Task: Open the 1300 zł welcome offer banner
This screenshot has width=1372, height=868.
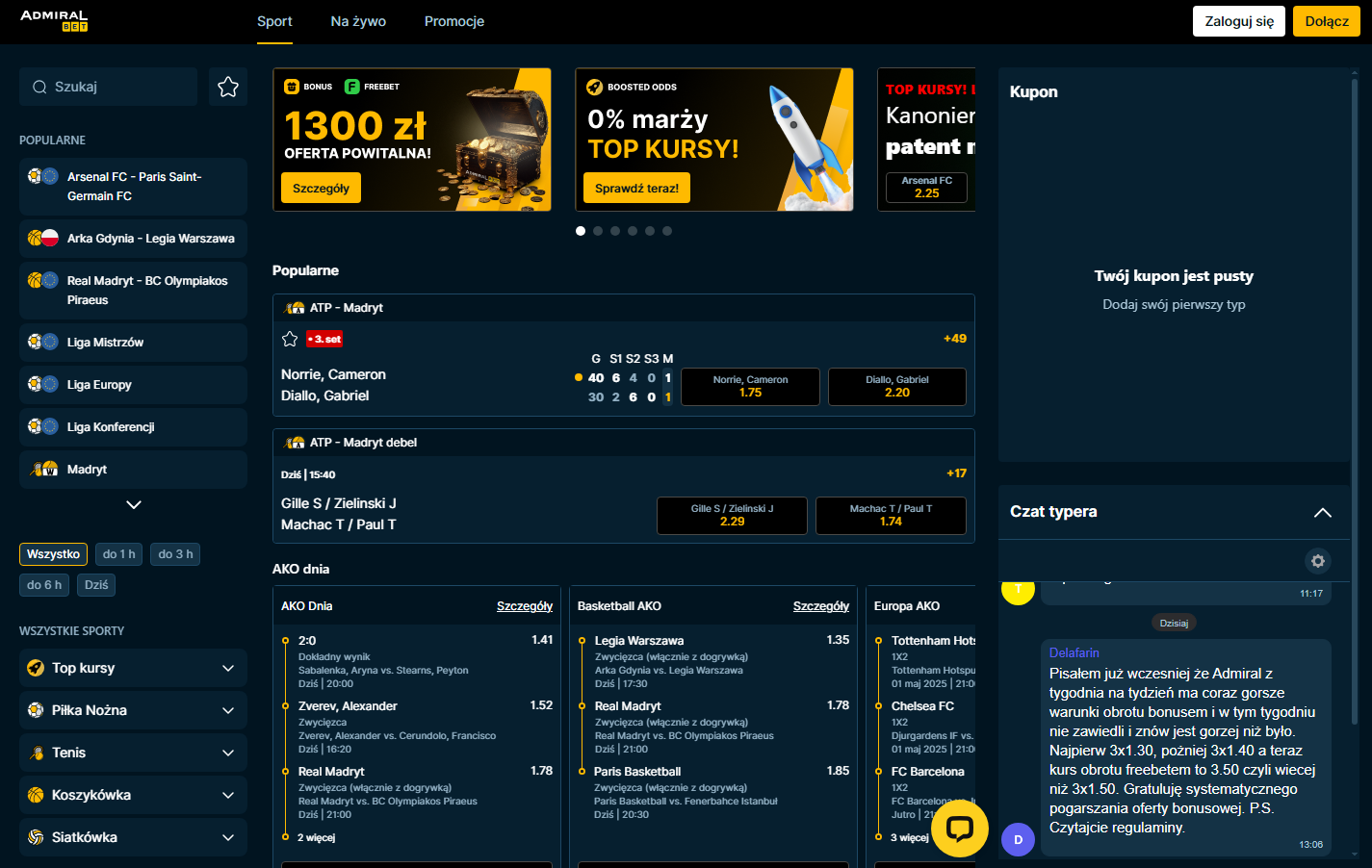Action: 412,140
